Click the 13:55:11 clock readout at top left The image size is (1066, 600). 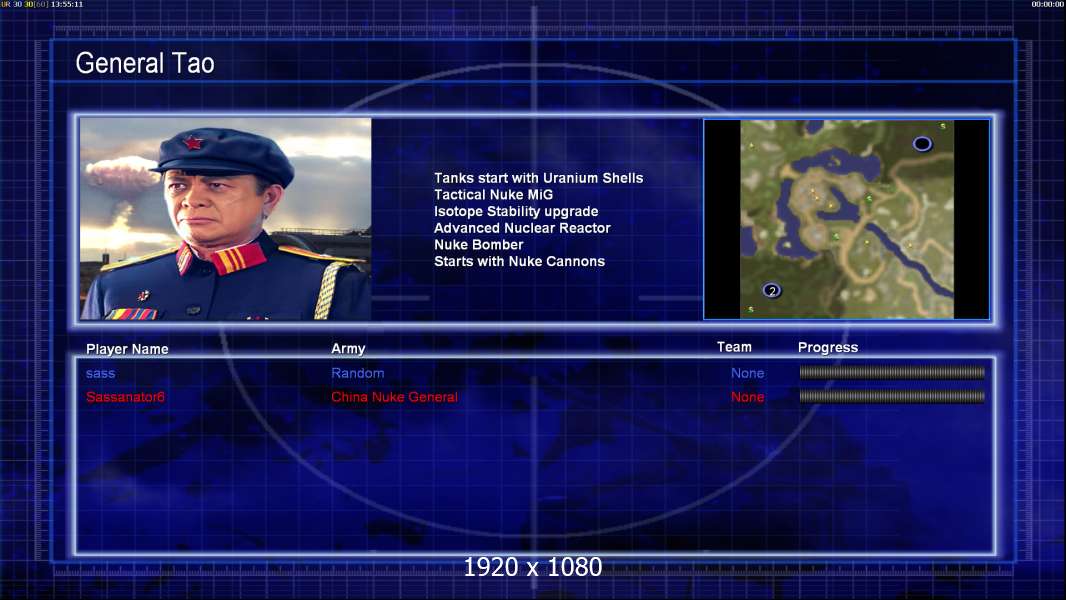67,4
